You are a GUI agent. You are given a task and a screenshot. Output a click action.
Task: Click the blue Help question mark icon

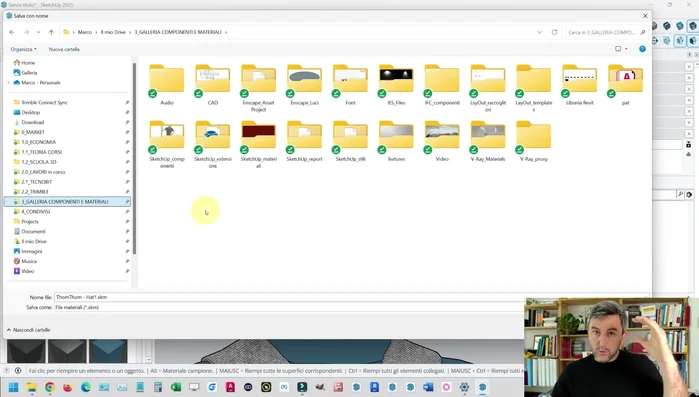(642, 49)
